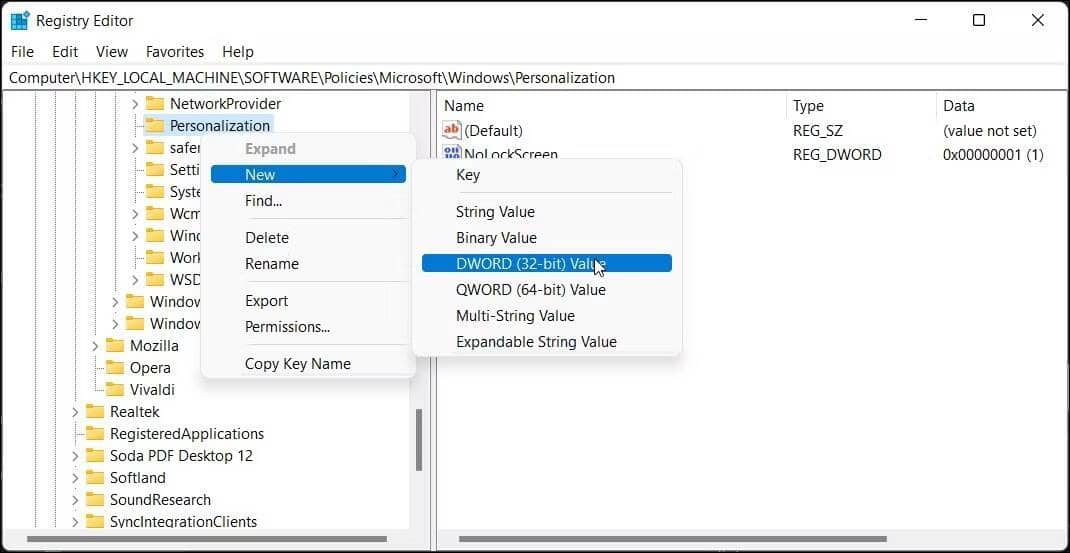The width and height of the screenshot is (1070, 553).
Task: Open the Favorites menu
Action: [x=175, y=52]
